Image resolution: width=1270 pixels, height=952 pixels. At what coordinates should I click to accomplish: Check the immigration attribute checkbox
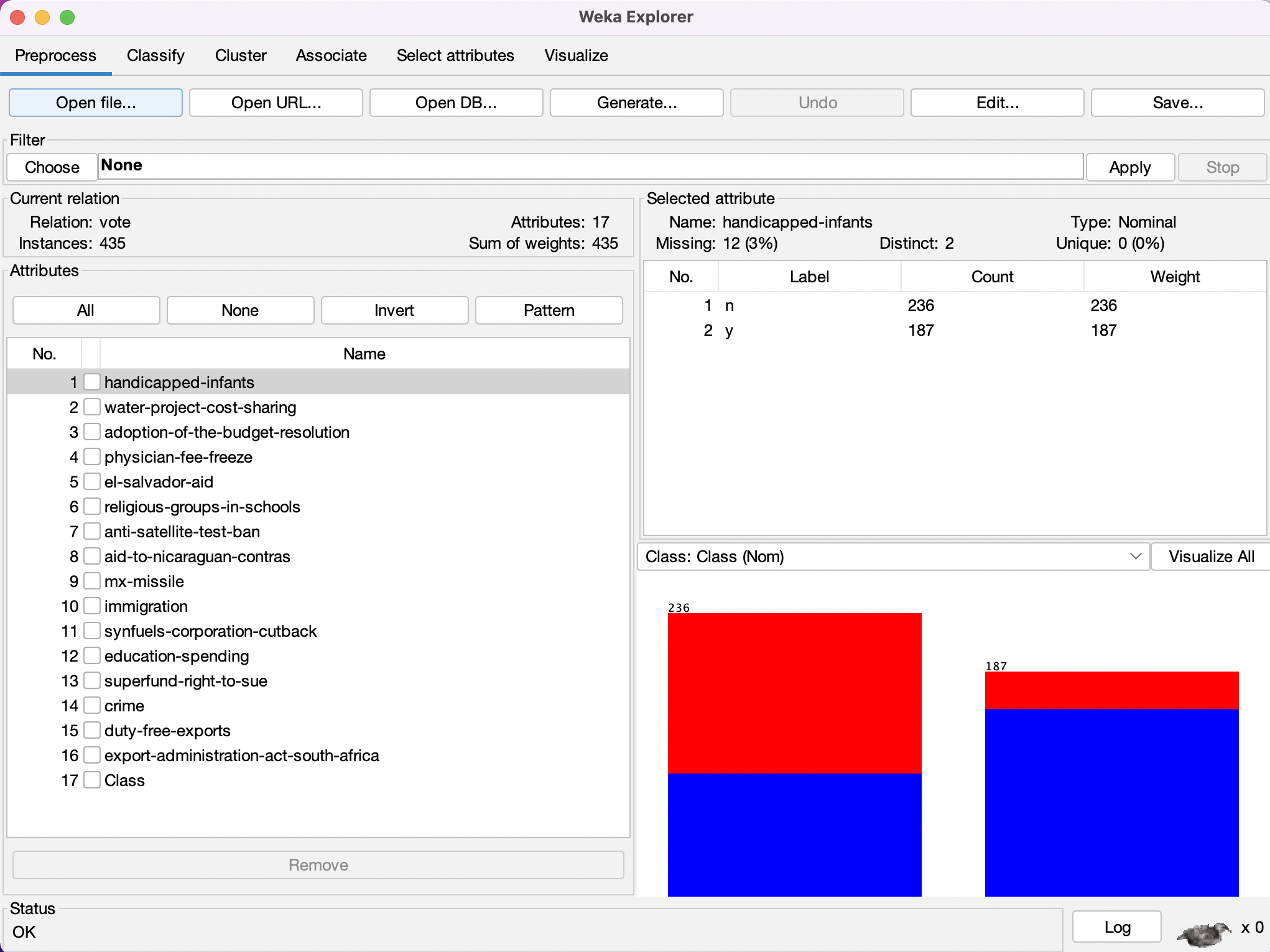pyautogui.click(x=92, y=606)
